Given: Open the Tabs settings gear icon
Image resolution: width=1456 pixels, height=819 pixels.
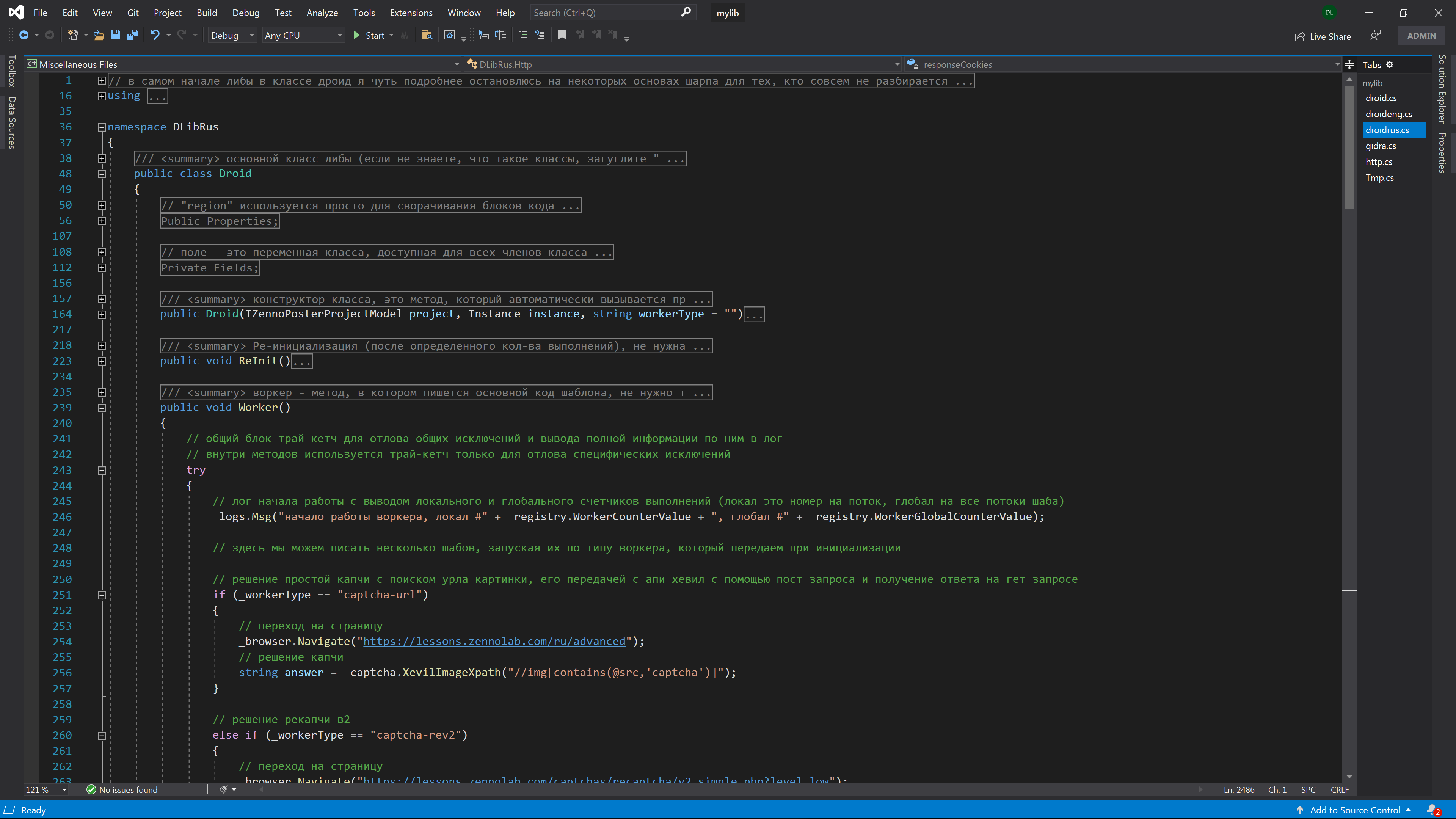Looking at the screenshot, I should [x=1390, y=64].
